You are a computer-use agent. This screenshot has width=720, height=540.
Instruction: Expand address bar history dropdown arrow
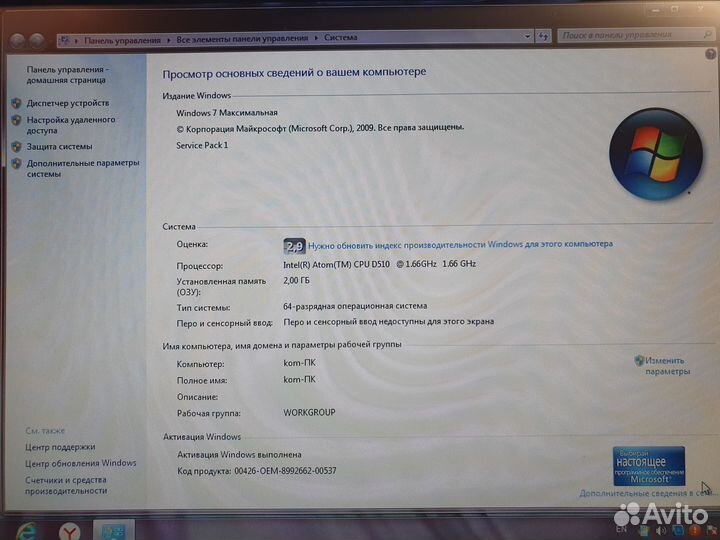527,36
